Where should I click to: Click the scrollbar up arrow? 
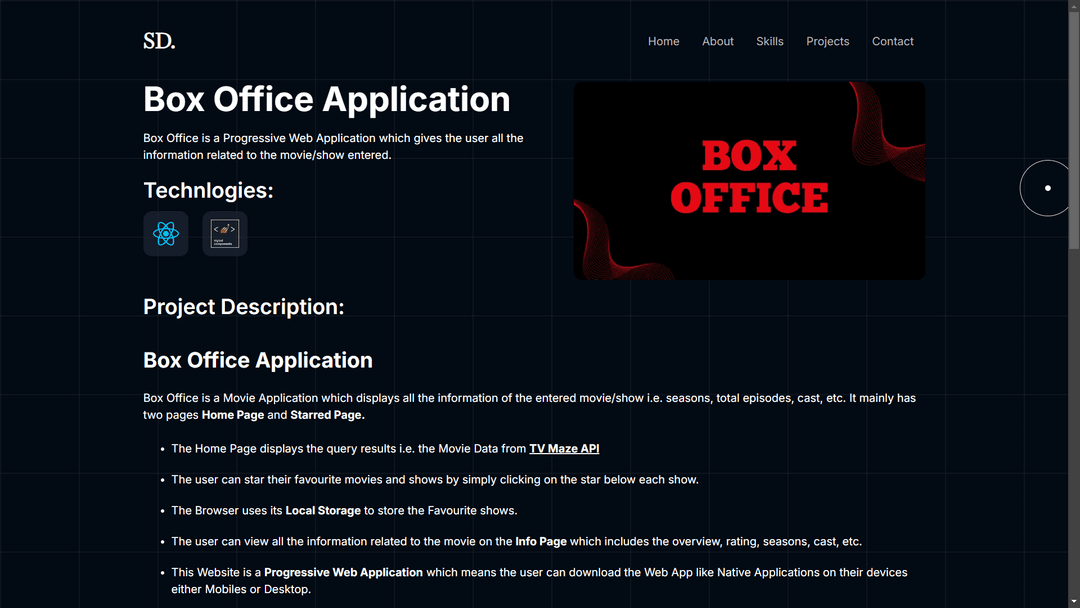[x=1074, y=6]
